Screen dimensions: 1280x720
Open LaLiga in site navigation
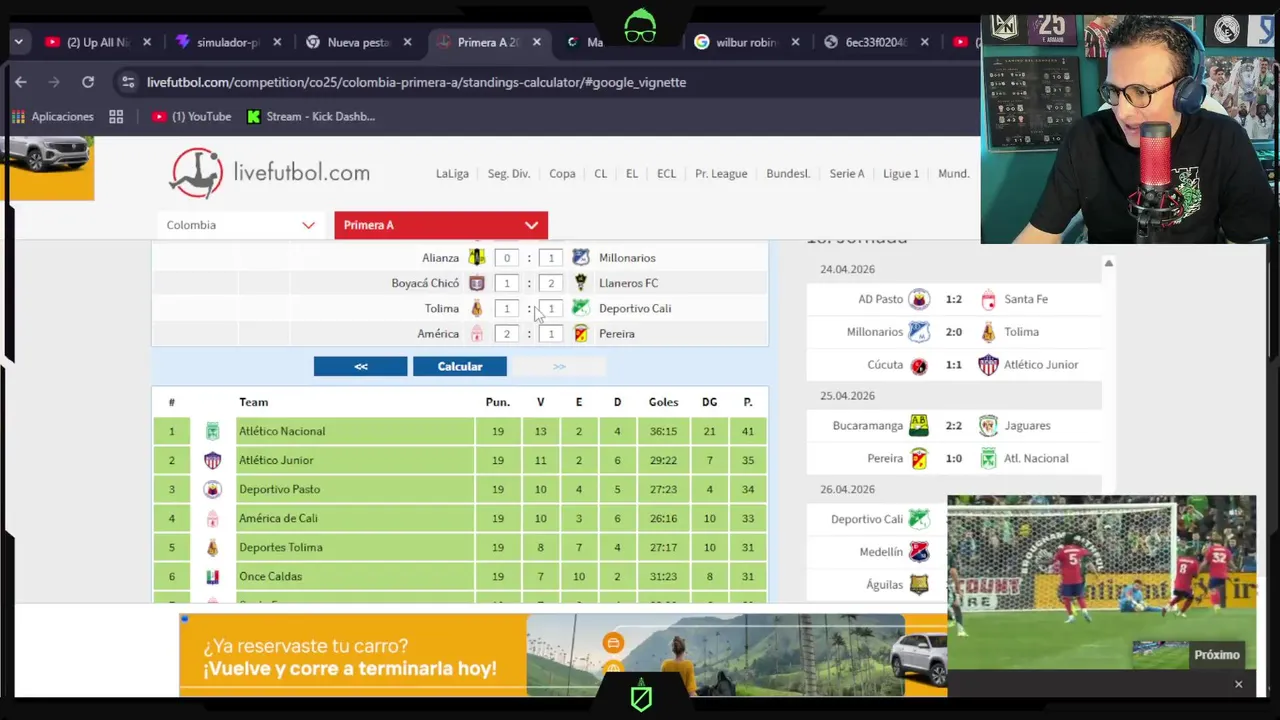pyautogui.click(x=452, y=173)
